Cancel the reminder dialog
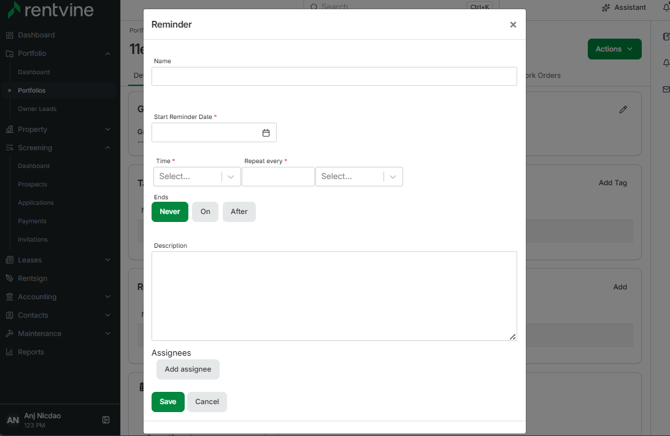Viewport: 670px width, 436px height. pyautogui.click(x=207, y=402)
